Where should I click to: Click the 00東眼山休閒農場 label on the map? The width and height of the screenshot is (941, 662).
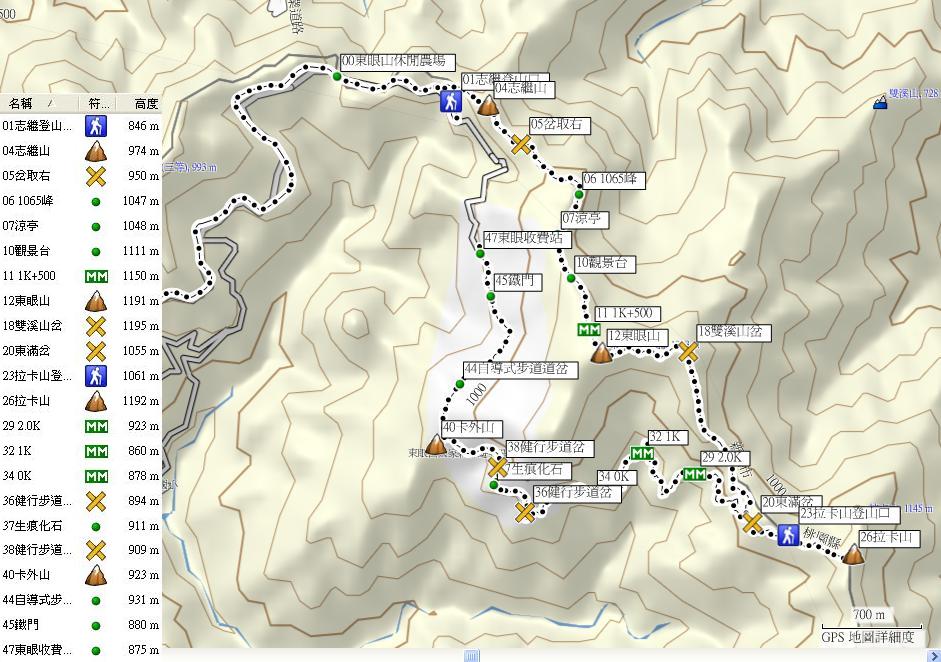(x=397, y=62)
